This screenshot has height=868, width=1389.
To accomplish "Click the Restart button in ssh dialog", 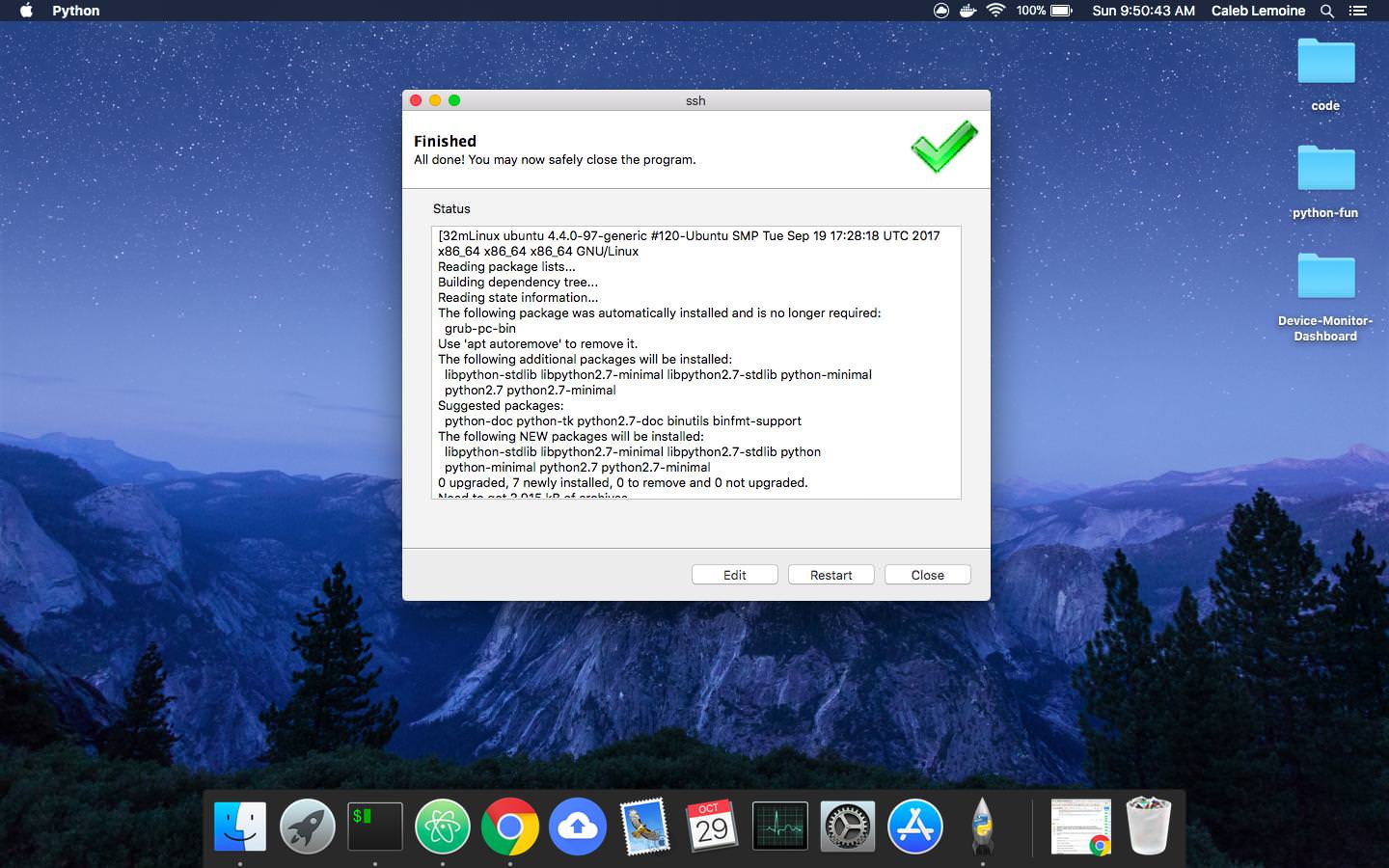I will point(831,575).
